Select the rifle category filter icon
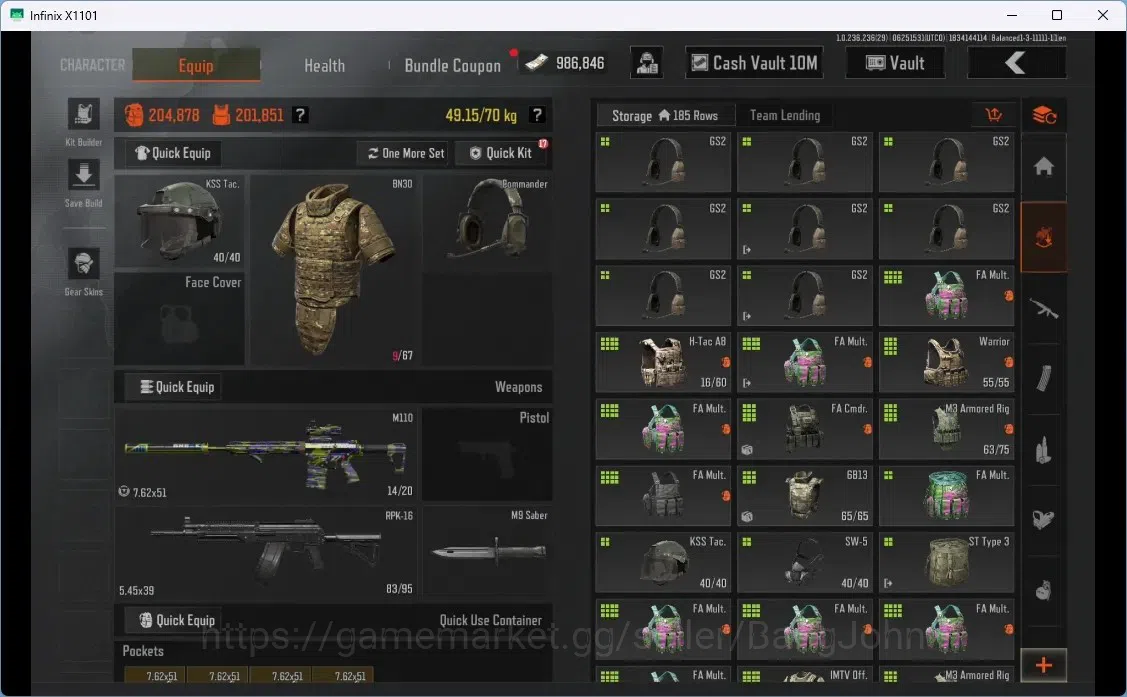1127x697 pixels. 1044,309
